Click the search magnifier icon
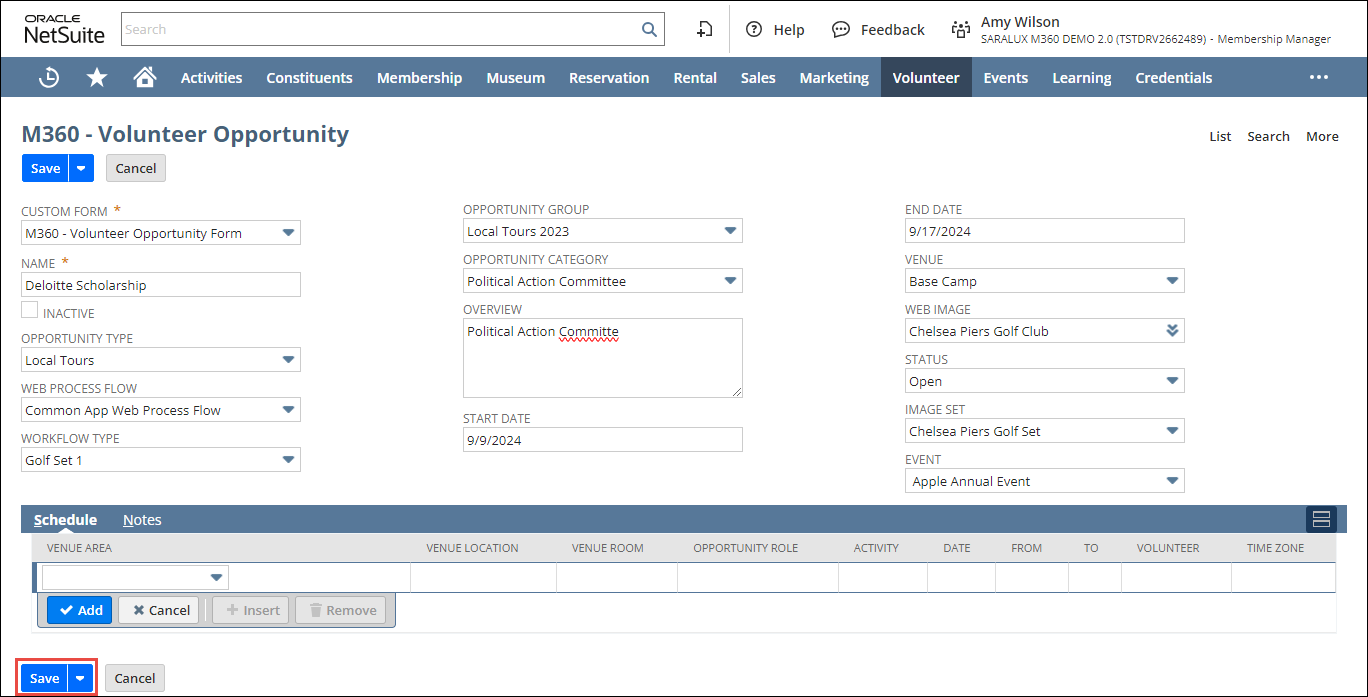 [x=649, y=29]
